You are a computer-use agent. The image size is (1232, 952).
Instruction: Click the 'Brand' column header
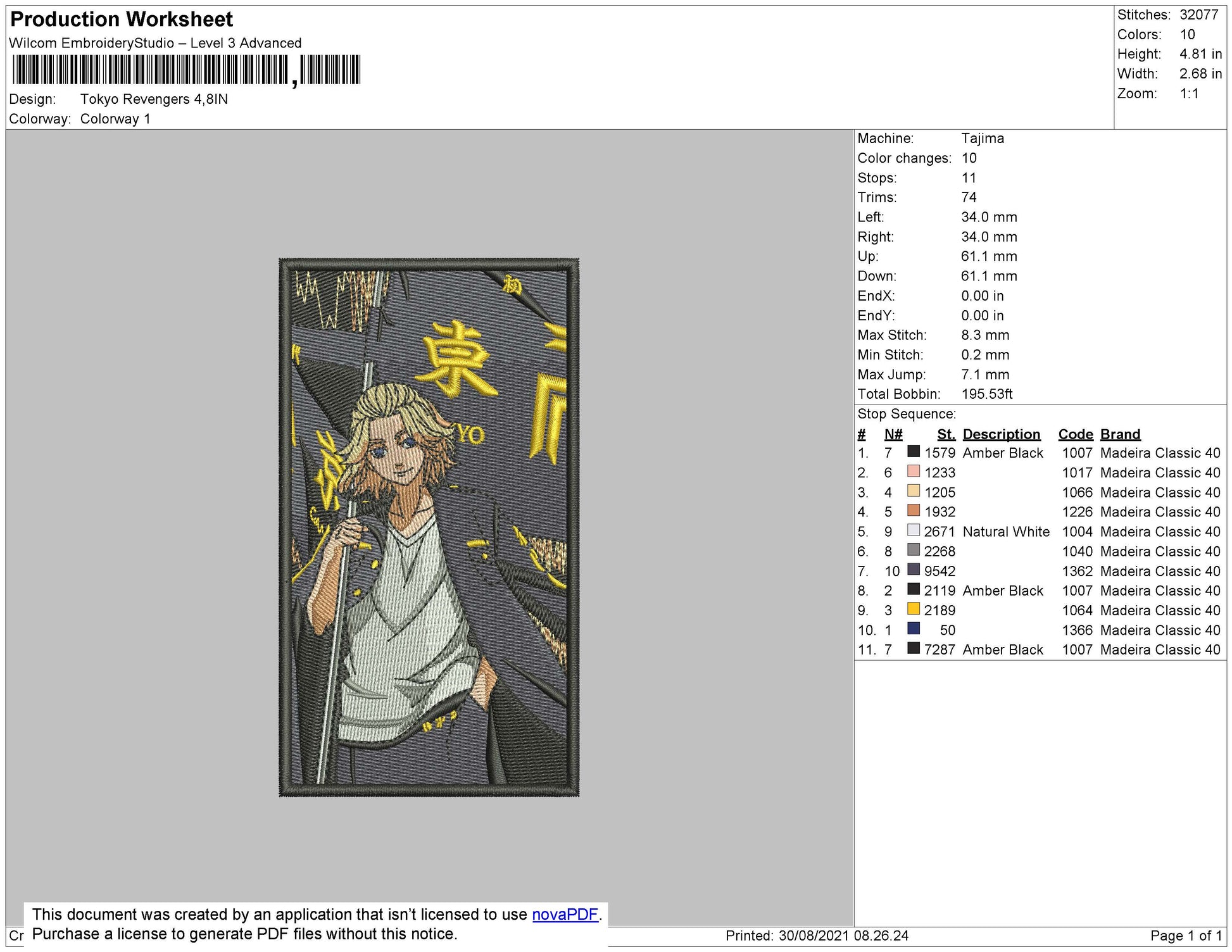tap(1120, 434)
